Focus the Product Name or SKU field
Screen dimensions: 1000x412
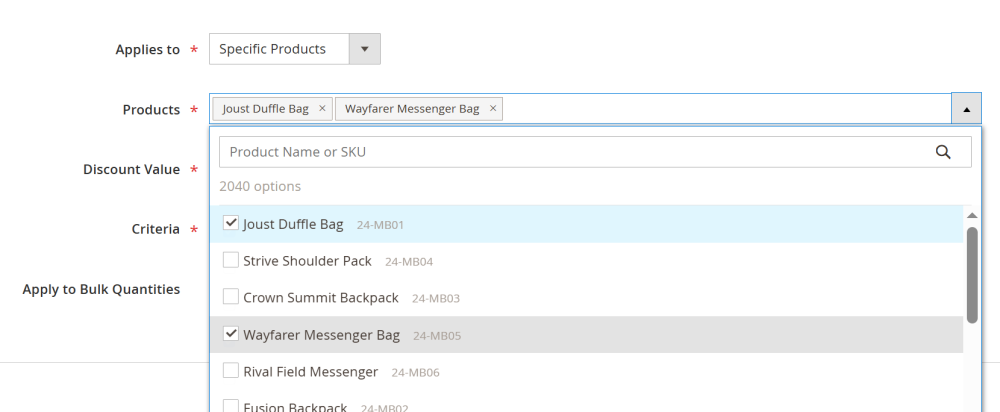tap(595, 152)
